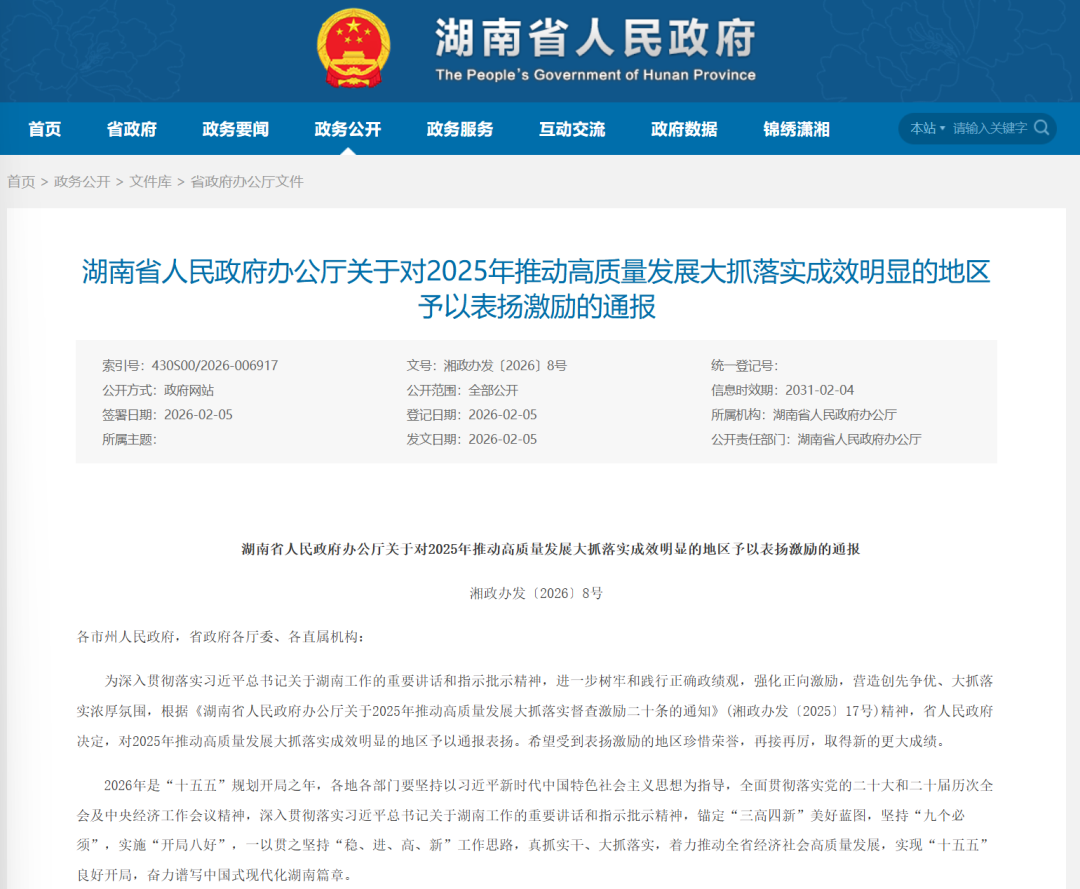The width and height of the screenshot is (1080, 889).
Task: Select the 政府数据 navigation menu
Action: 684,128
